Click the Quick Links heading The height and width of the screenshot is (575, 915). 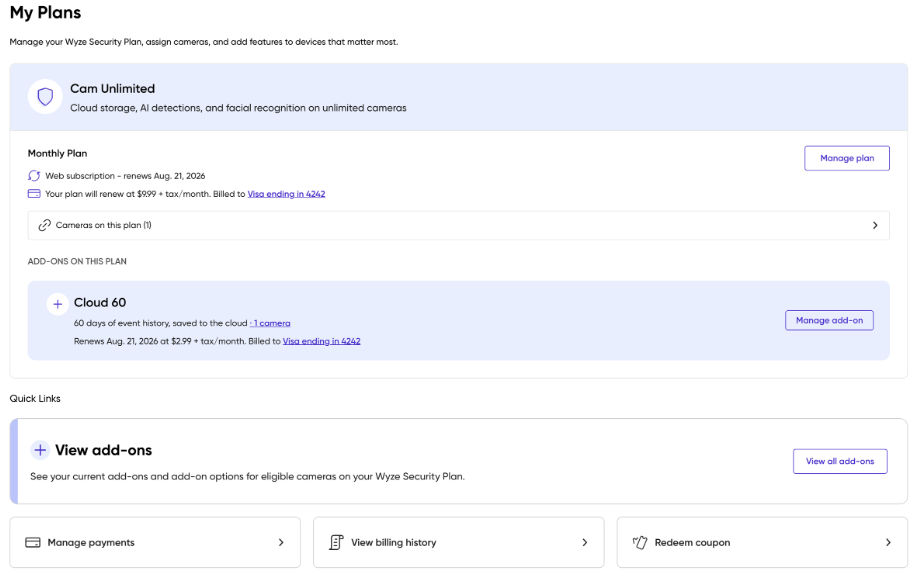pyautogui.click(x=35, y=399)
